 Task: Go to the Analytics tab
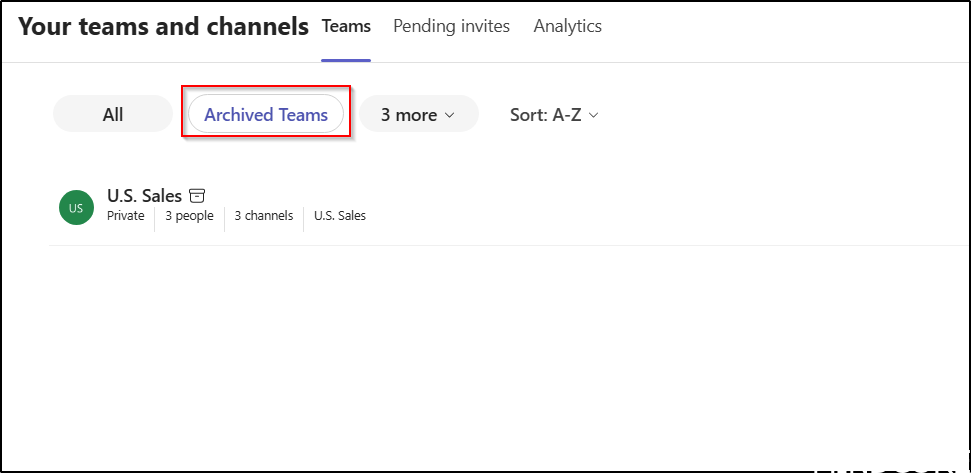[567, 26]
